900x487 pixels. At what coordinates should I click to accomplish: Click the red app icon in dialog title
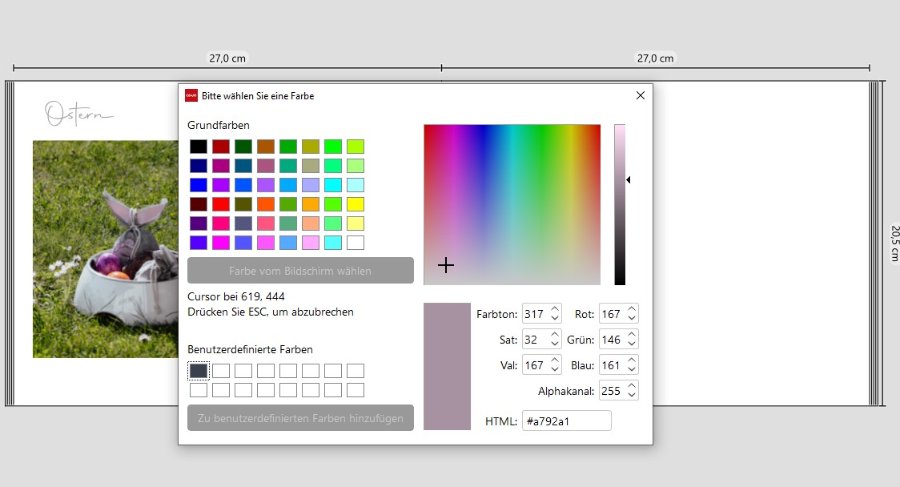(x=191, y=96)
